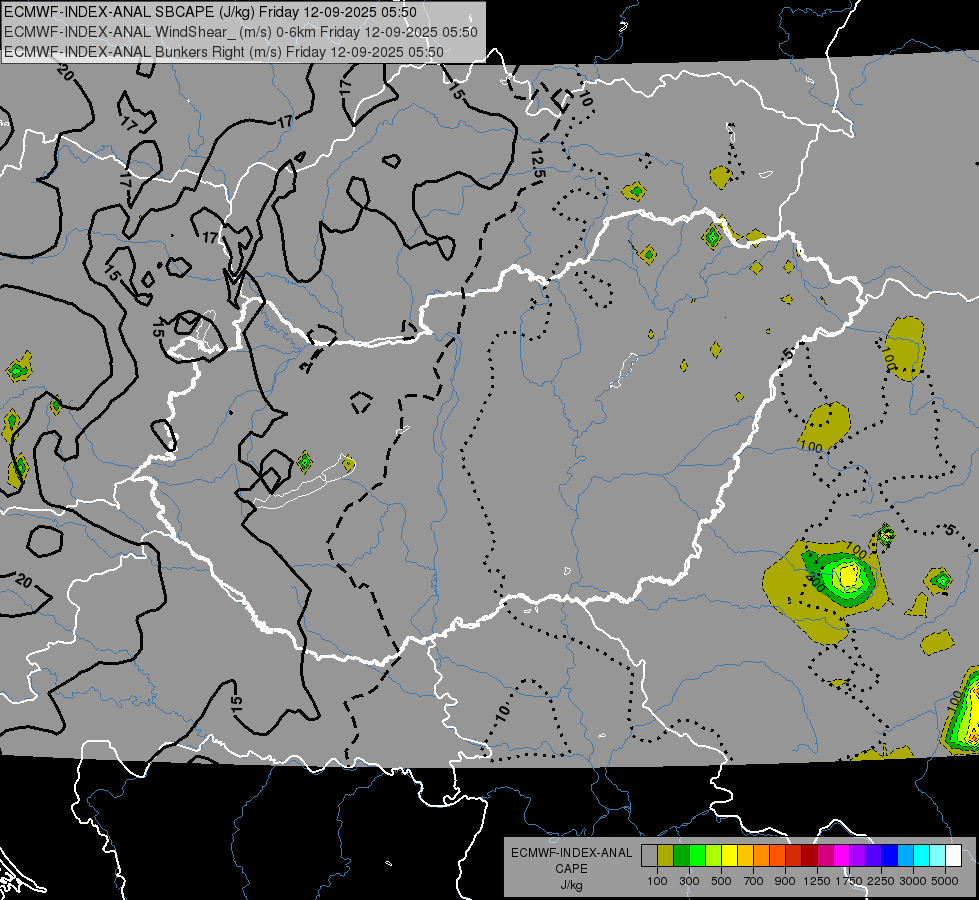Click legend value 2250
The image size is (979, 900).
881,881
